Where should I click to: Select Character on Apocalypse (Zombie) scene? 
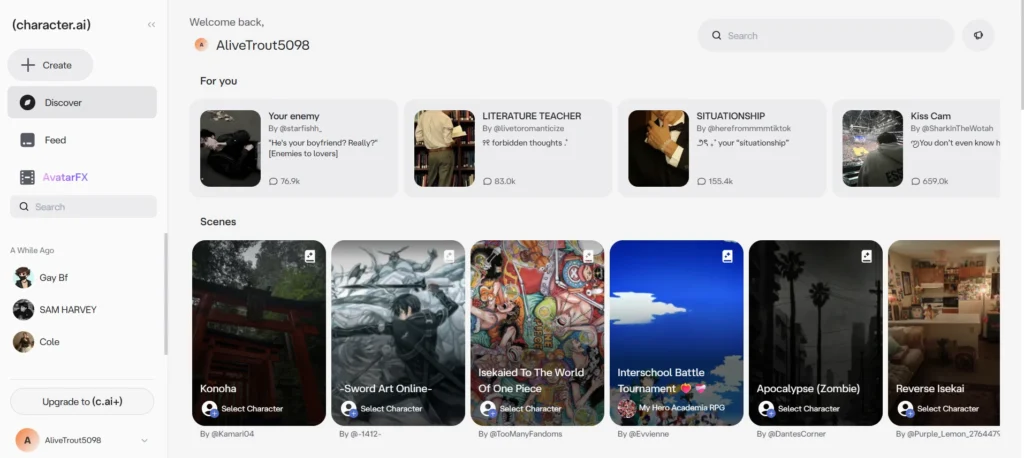click(x=799, y=409)
